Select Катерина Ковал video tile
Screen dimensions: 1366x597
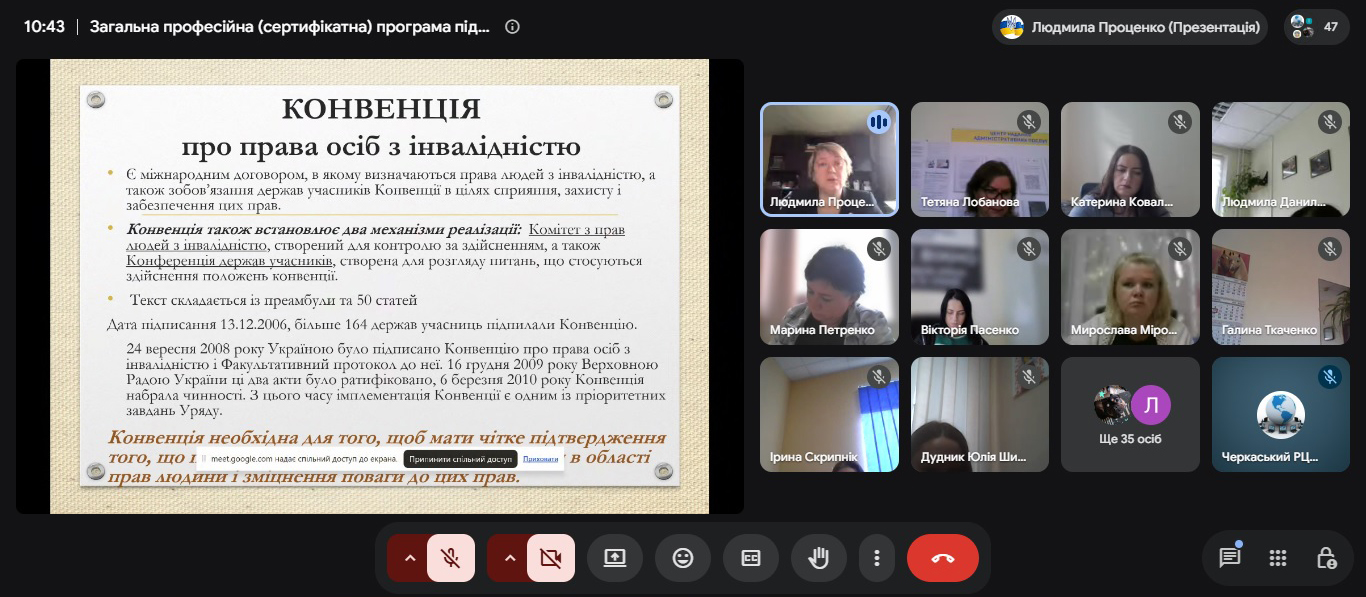click(x=1130, y=159)
